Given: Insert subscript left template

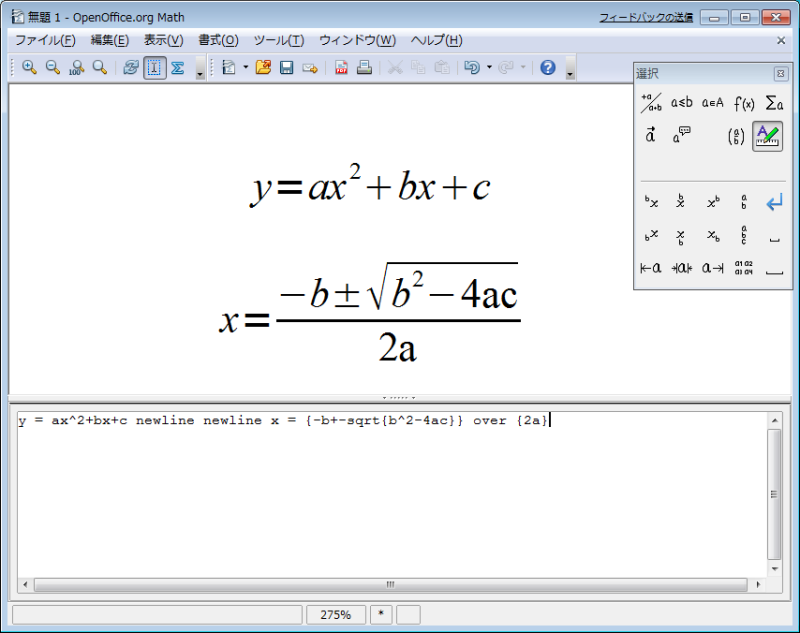Looking at the screenshot, I should [651, 235].
